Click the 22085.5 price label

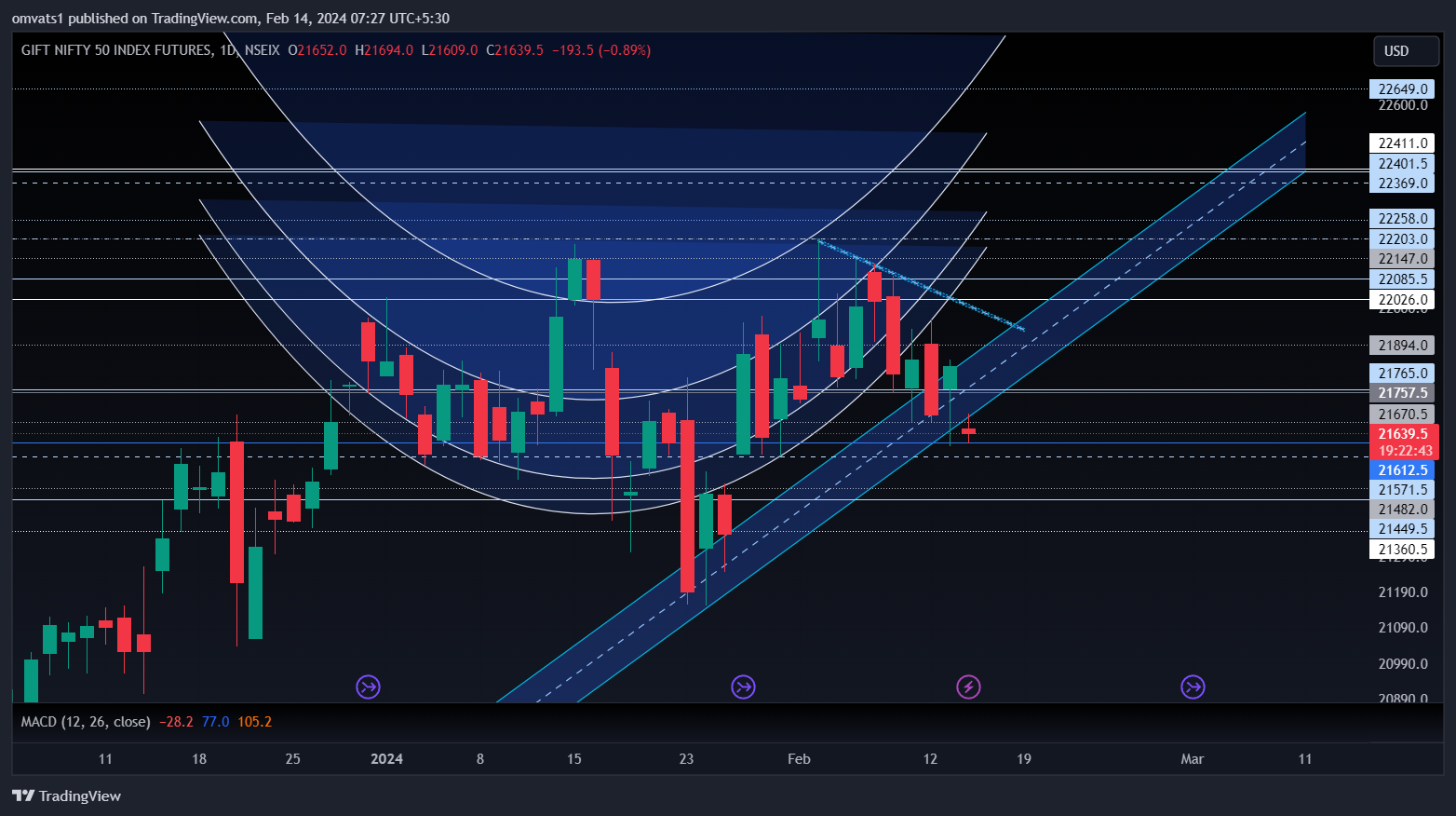point(1402,279)
